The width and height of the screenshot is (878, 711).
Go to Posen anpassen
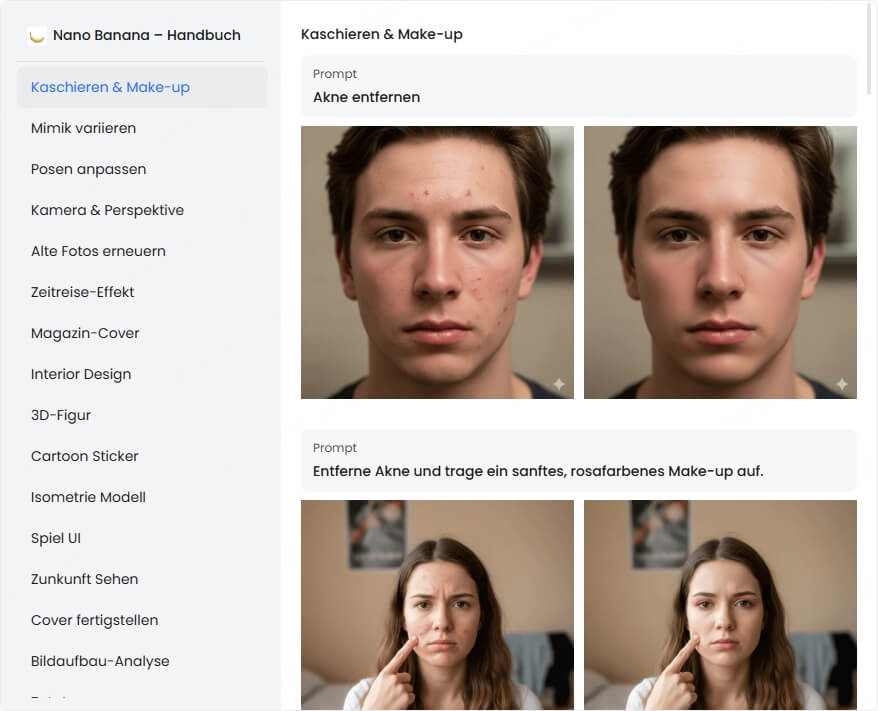[88, 169]
